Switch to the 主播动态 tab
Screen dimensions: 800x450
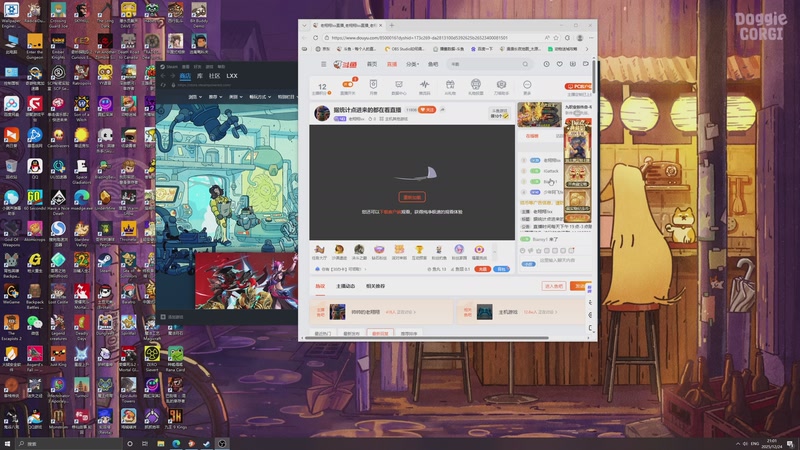click(x=345, y=286)
